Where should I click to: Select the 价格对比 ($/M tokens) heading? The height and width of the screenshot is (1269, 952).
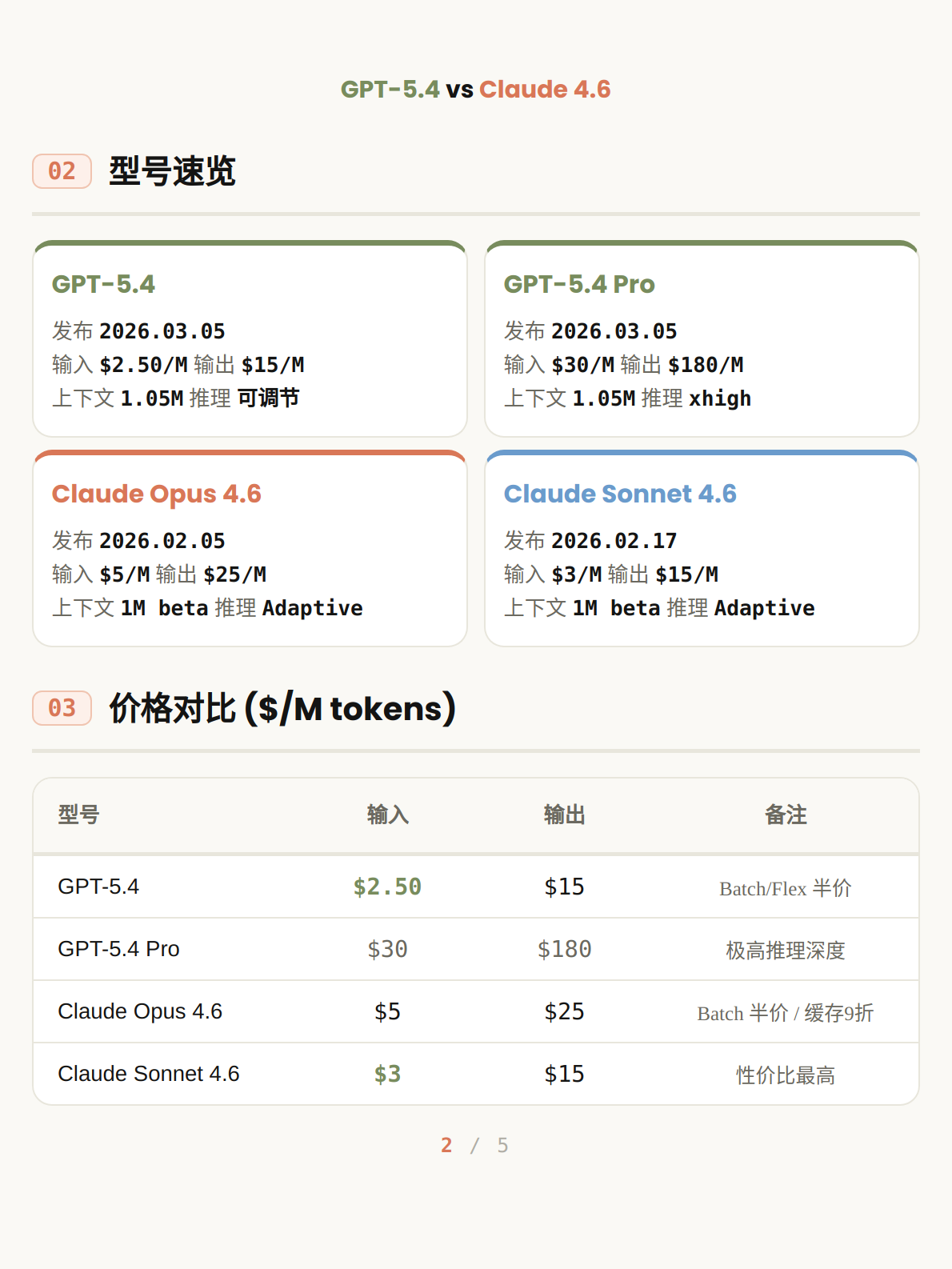tap(282, 708)
